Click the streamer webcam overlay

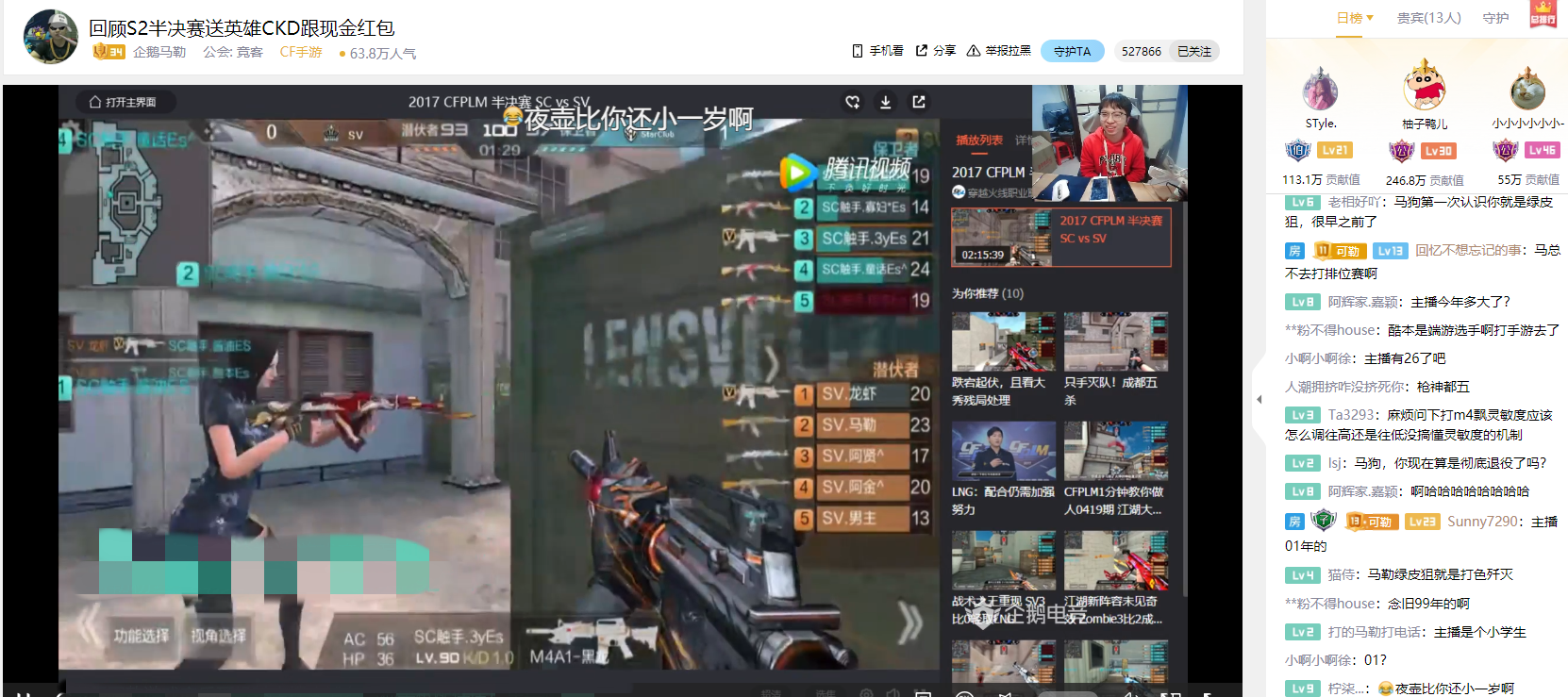[1109, 143]
